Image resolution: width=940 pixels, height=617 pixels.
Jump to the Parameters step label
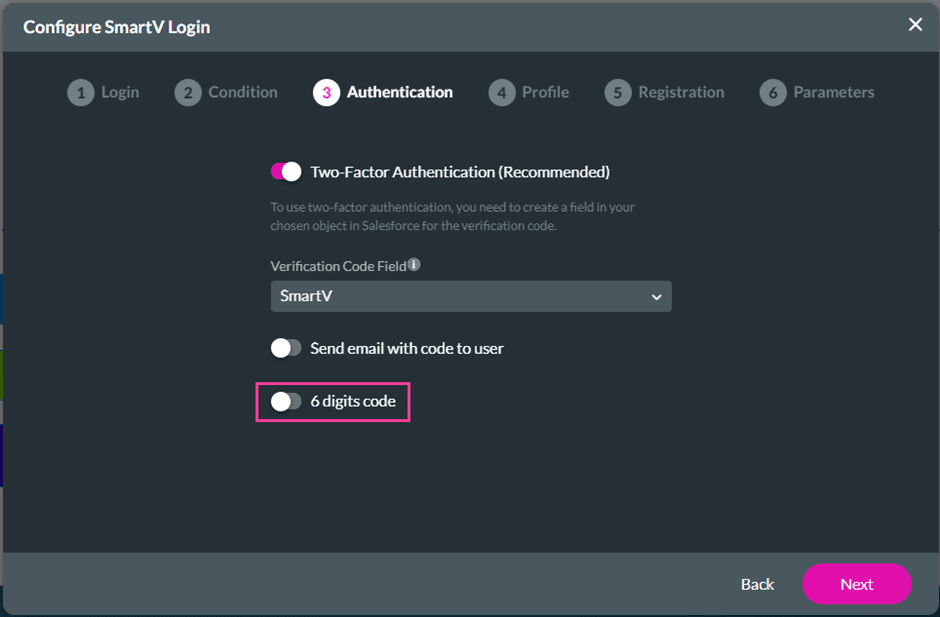[x=833, y=92]
